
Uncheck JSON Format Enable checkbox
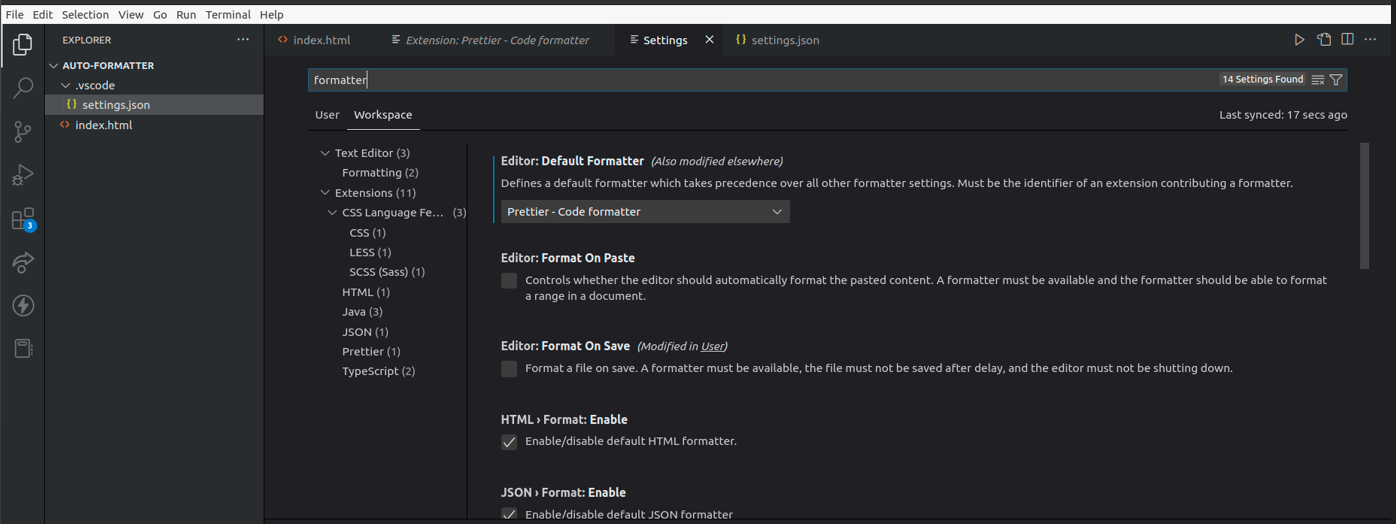pyautogui.click(x=509, y=515)
